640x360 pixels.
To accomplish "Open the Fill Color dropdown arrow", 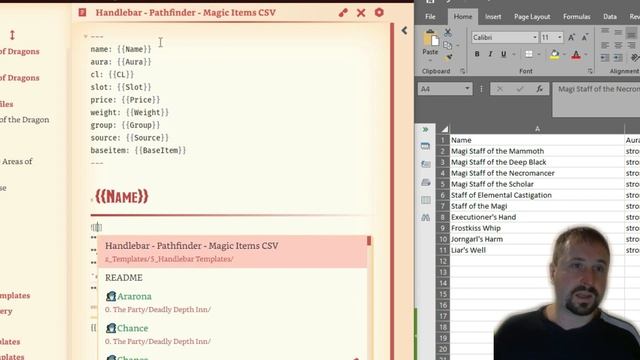I will tap(564, 54).
